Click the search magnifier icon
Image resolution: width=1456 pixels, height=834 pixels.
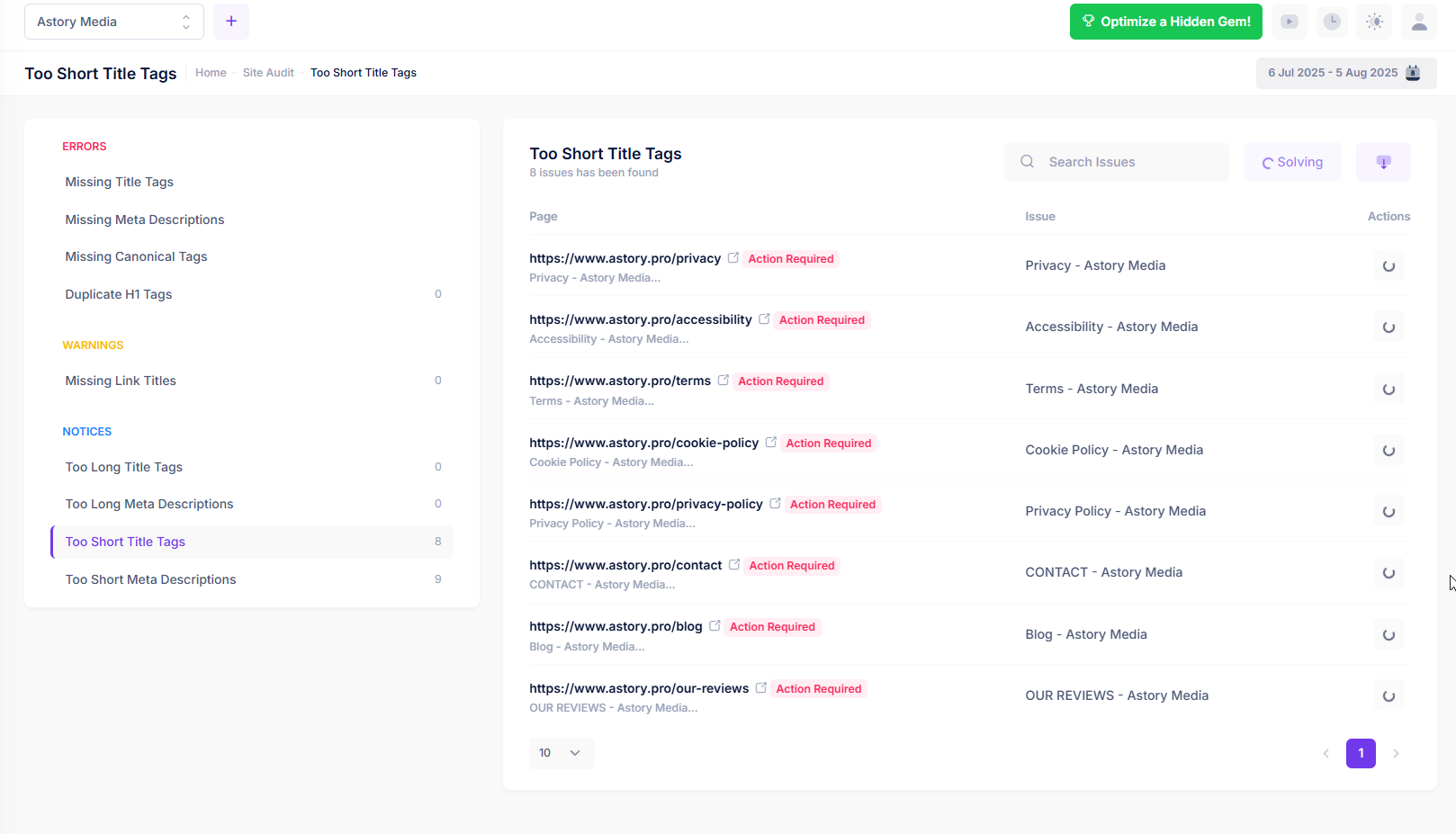click(x=1027, y=162)
